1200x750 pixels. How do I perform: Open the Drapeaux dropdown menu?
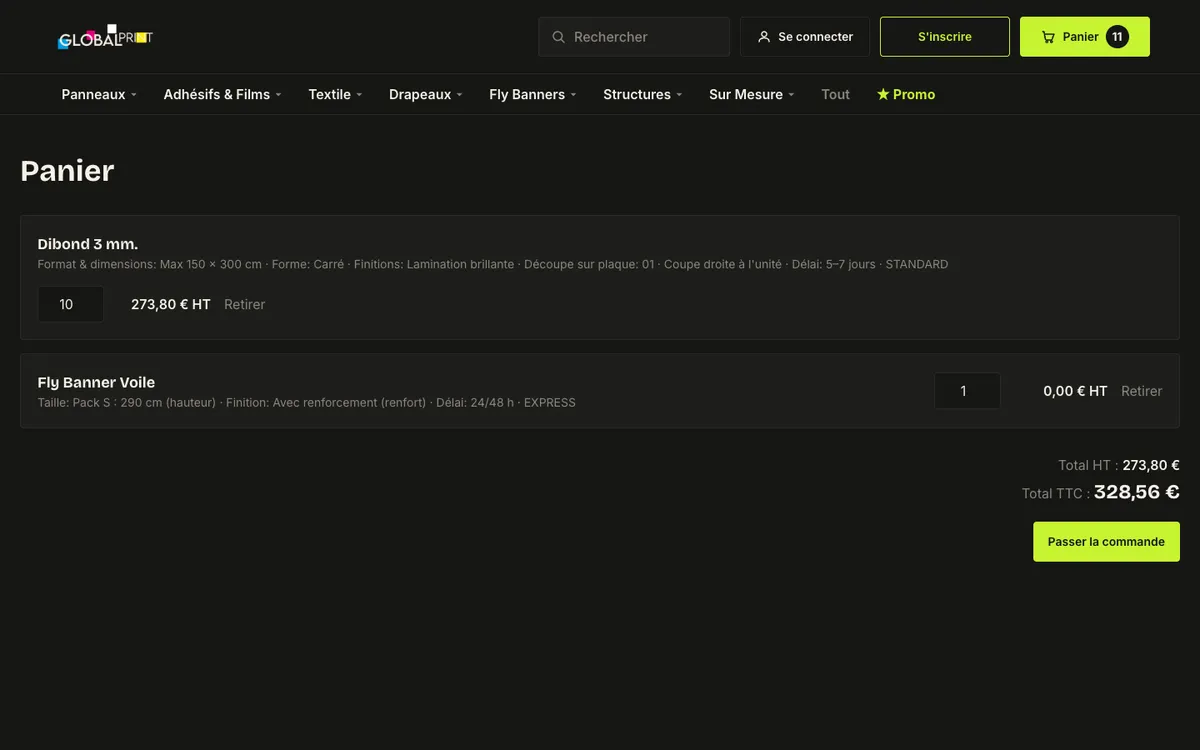click(x=426, y=94)
